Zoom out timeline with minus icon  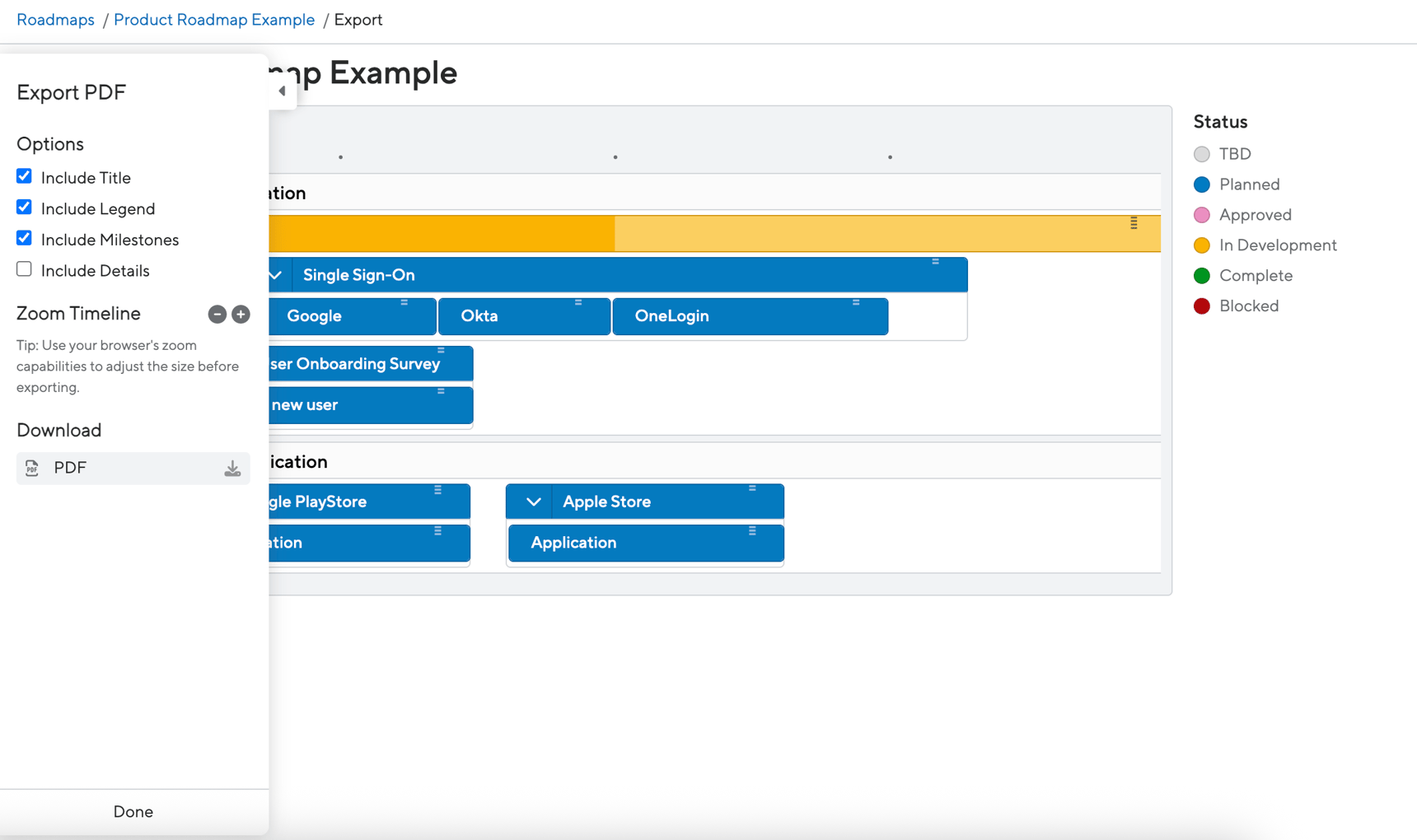(217, 314)
